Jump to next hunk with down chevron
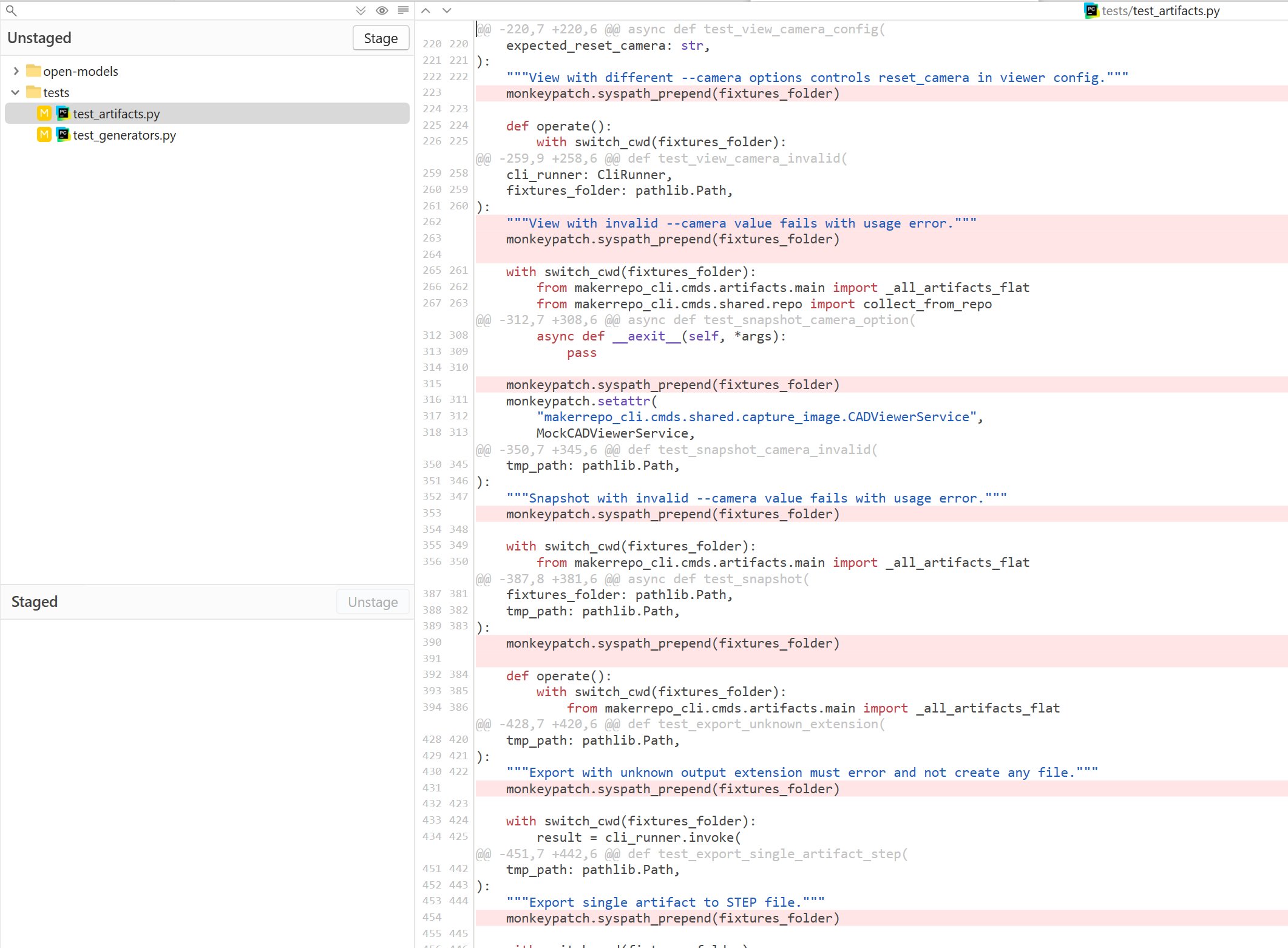Viewport: 1288px width, 948px height. (x=447, y=10)
